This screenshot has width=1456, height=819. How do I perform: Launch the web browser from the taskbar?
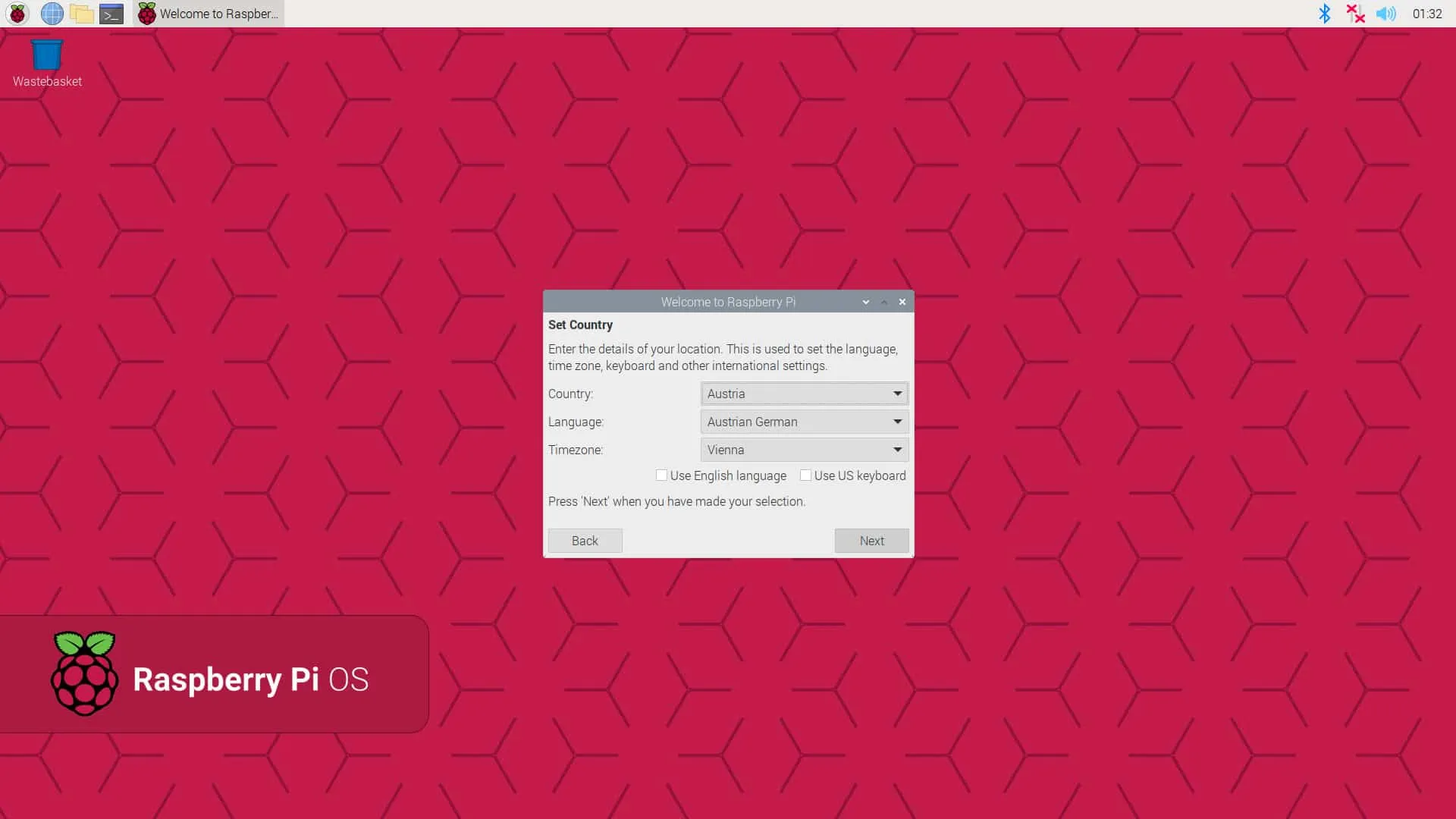(x=52, y=14)
